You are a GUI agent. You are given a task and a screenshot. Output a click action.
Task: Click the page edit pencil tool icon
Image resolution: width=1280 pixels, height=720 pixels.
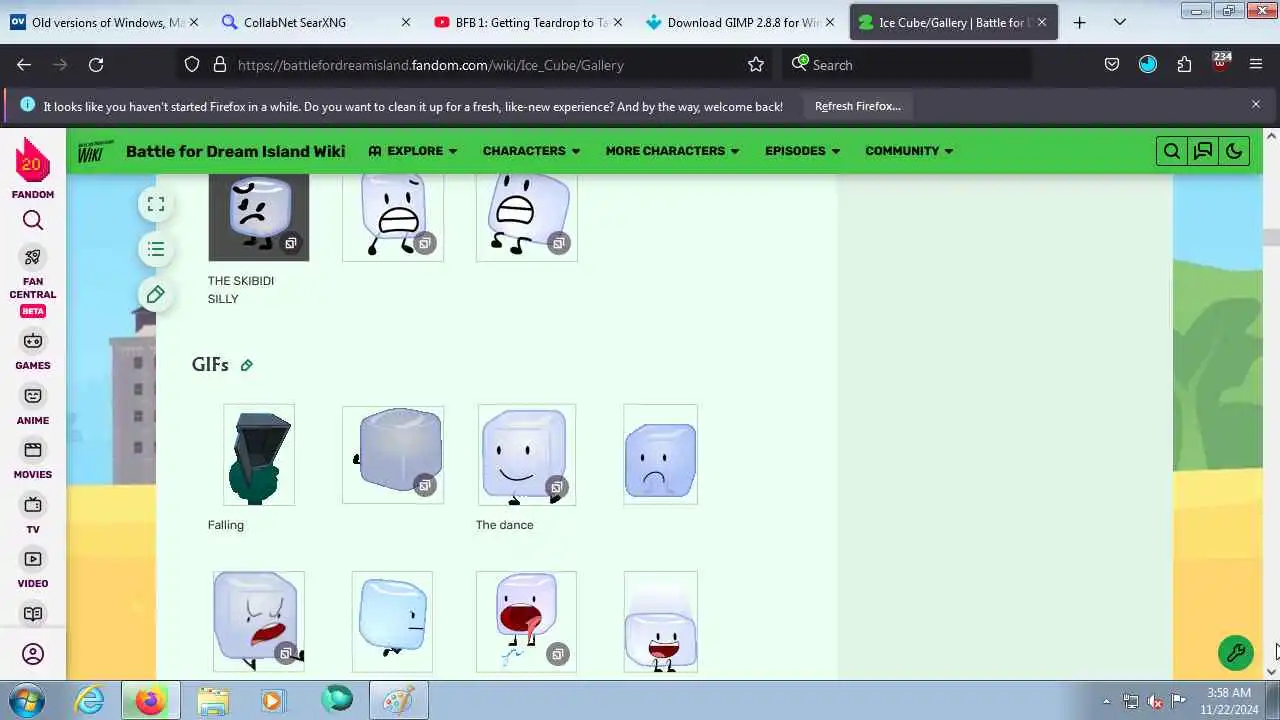click(x=156, y=294)
